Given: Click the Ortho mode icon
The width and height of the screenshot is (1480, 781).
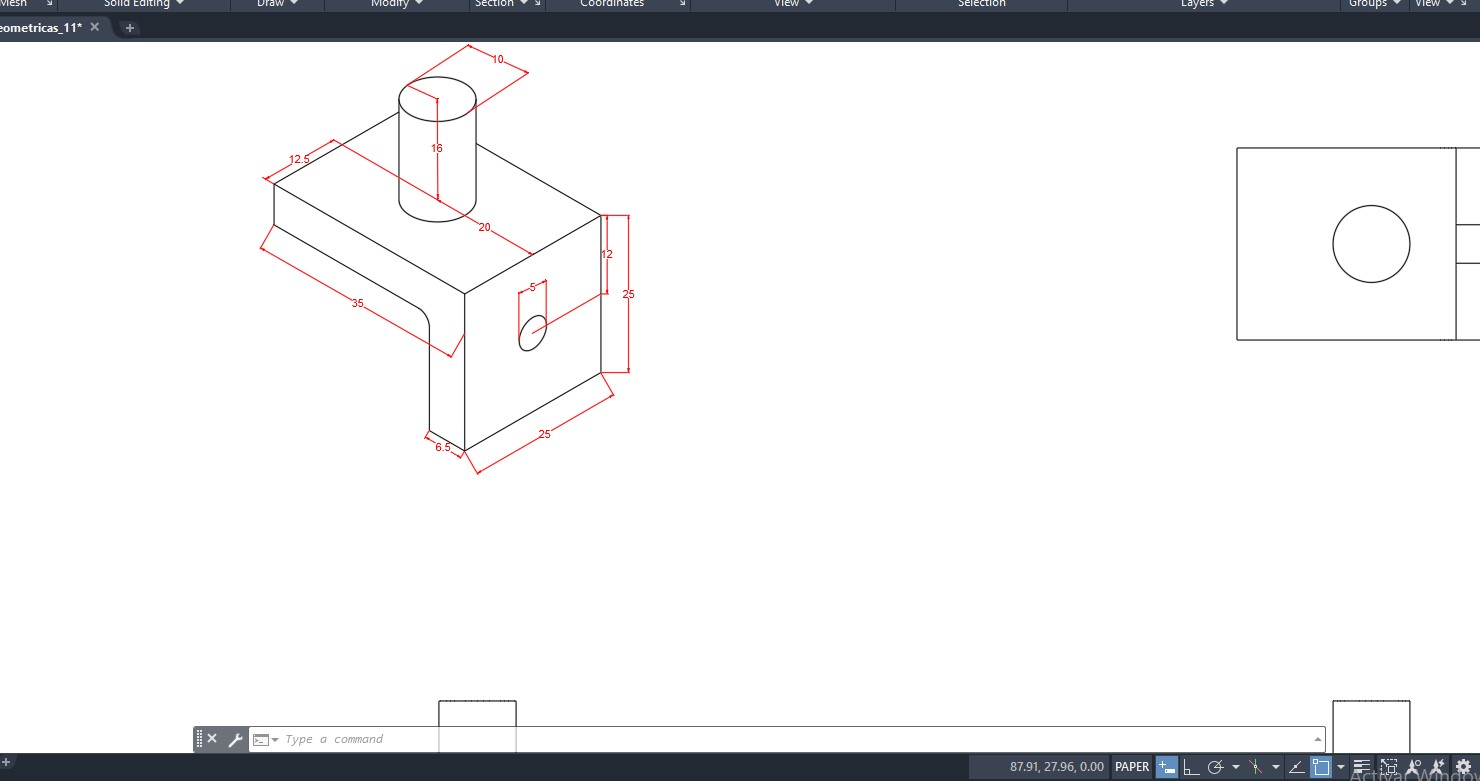Looking at the screenshot, I should 1191,767.
